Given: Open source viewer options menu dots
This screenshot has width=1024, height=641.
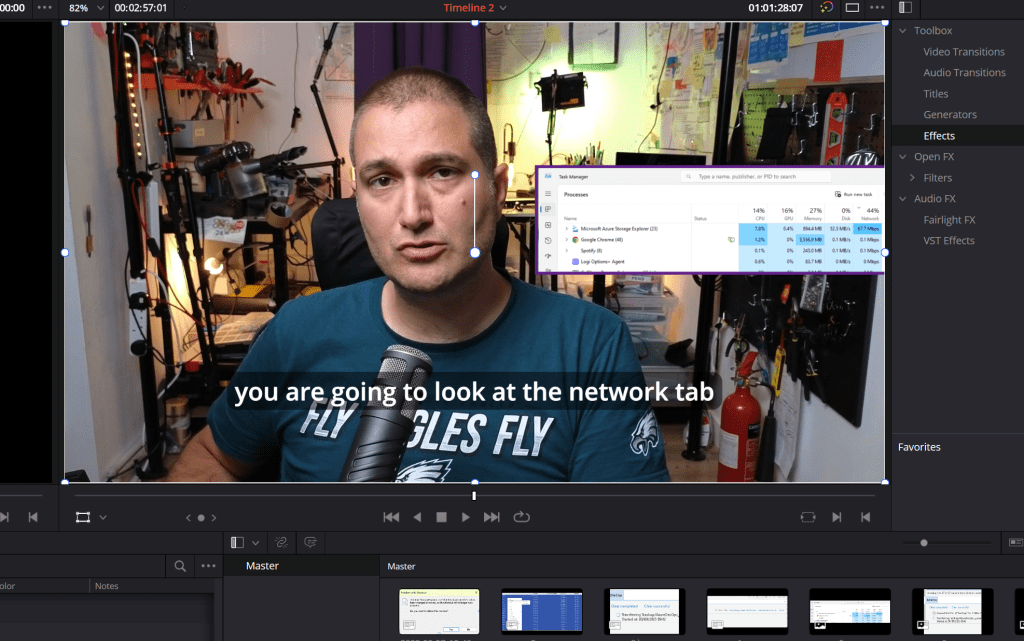Looking at the screenshot, I should click(44, 8).
